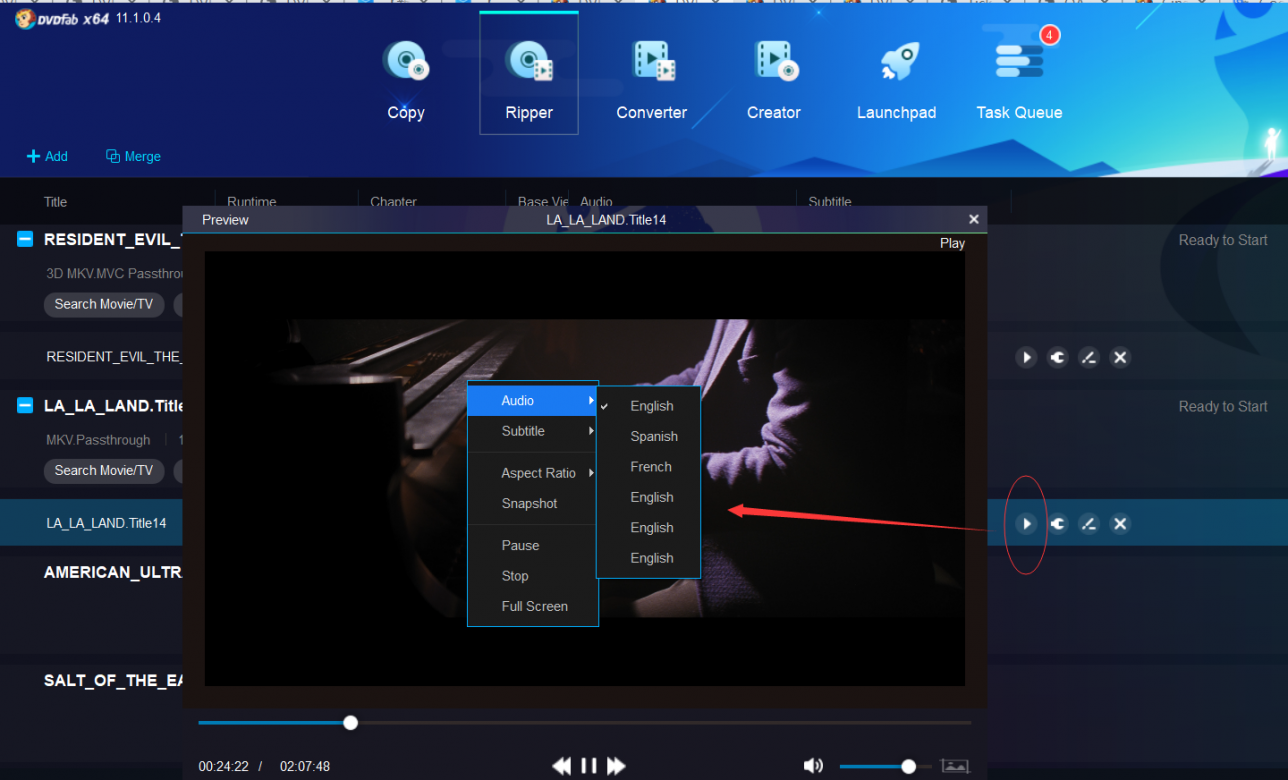This screenshot has width=1288, height=780.
Task: Click the Chapter column header
Action: [x=393, y=202]
